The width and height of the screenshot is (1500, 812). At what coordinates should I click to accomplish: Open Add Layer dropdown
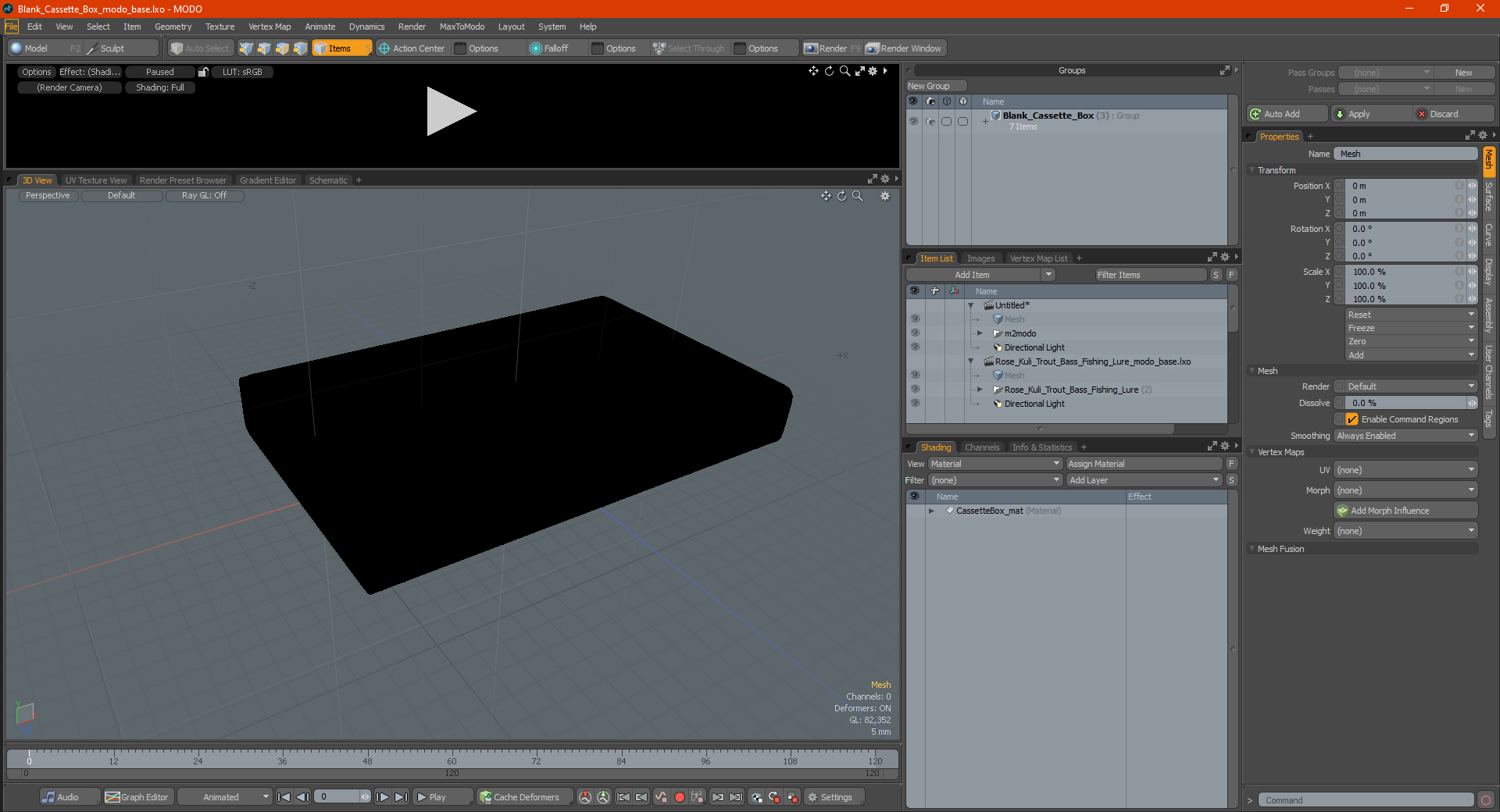pyautogui.click(x=1144, y=480)
